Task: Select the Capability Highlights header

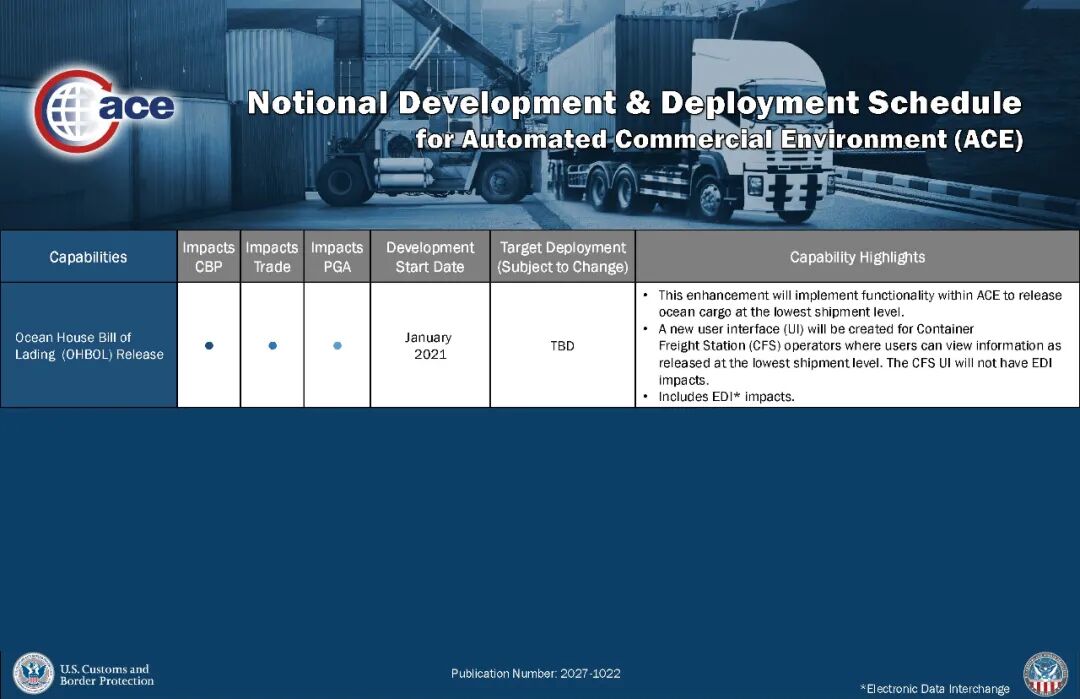Action: pos(857,257)
